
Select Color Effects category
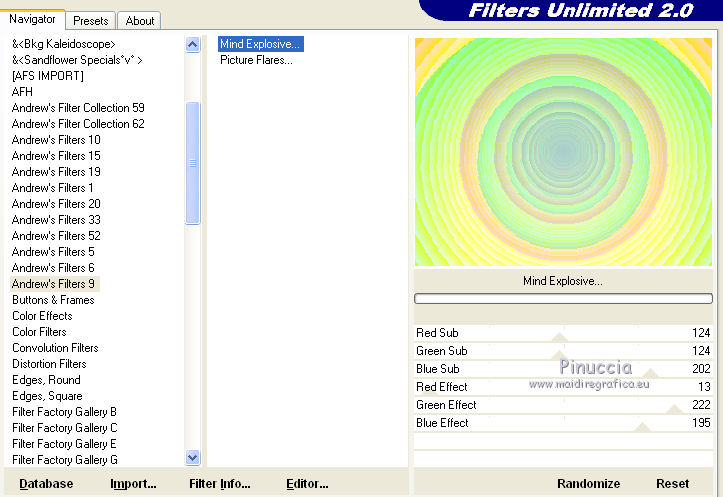pyautogui.click(x=42, y=316)
